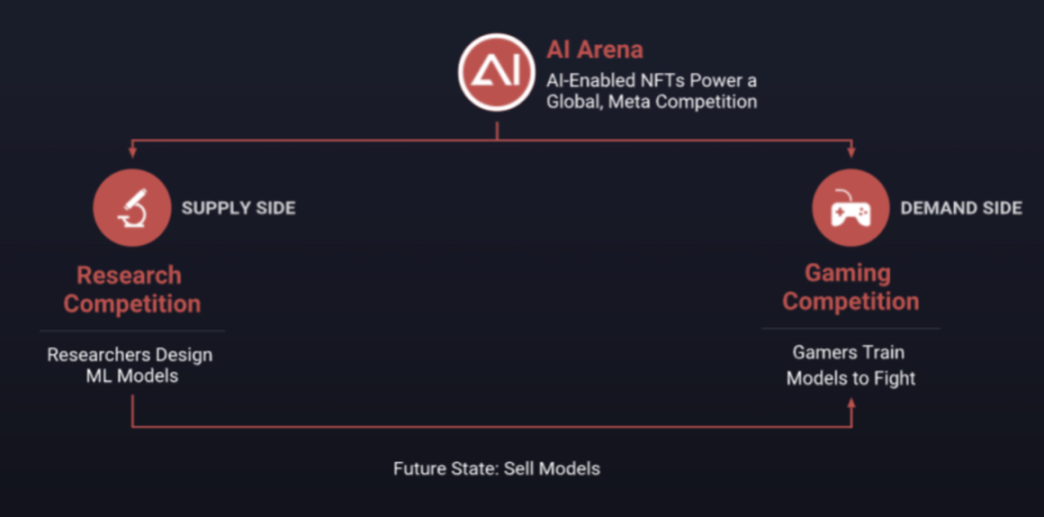
Task: Select the gamepad controller icon
Action: pos(850,208)
